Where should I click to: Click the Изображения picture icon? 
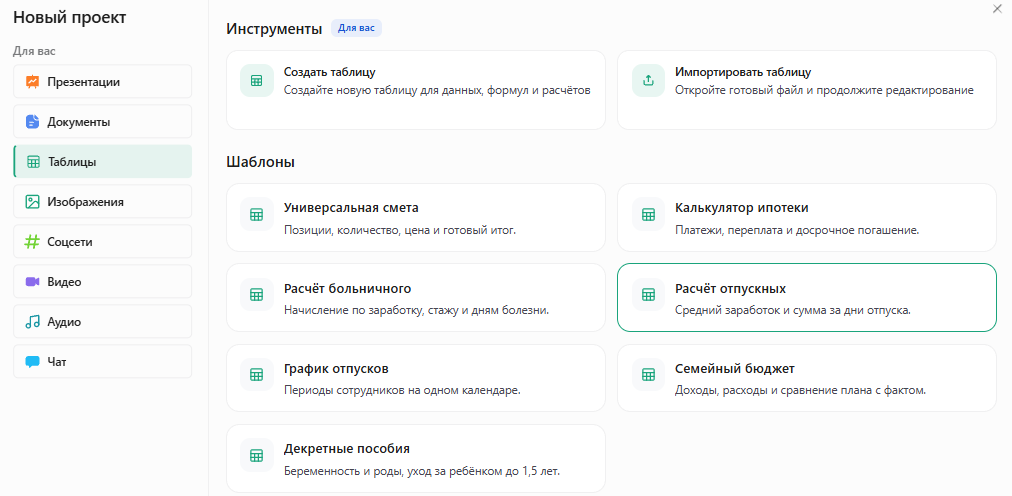(x=32, y=202)
